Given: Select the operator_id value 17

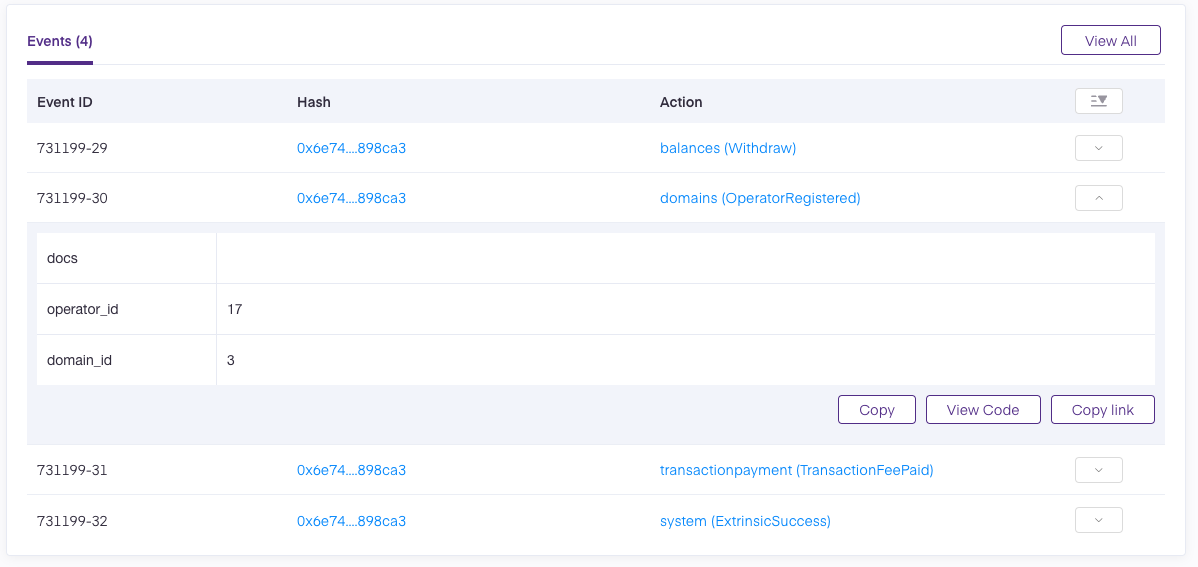Looking at the screenshot, I should pyautogui.click(x=235, y=309).
